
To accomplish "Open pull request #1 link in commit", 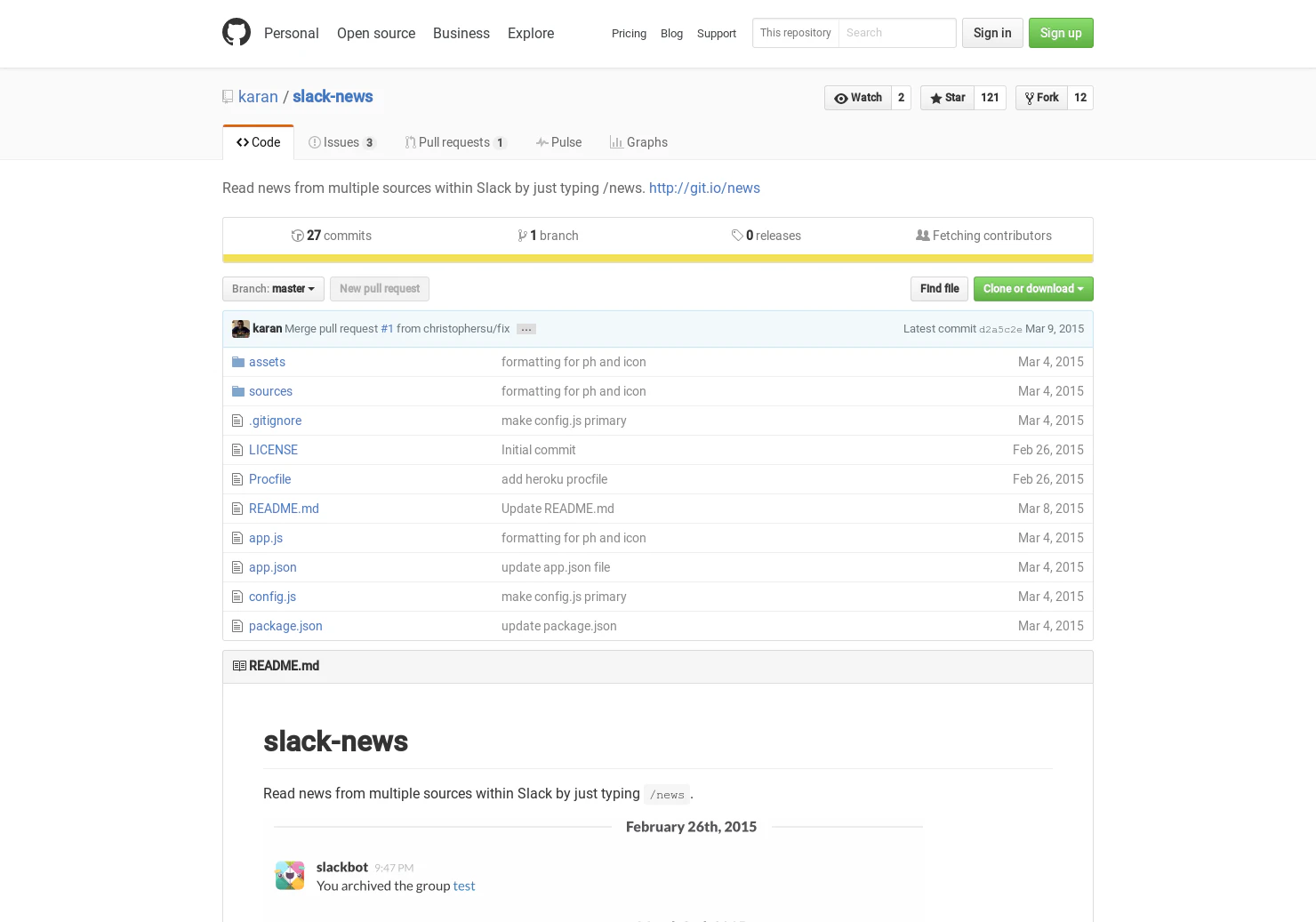I will 387,329.
